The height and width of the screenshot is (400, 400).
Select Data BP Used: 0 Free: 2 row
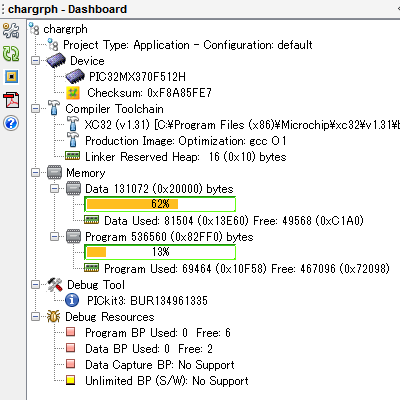click(149, 349)
